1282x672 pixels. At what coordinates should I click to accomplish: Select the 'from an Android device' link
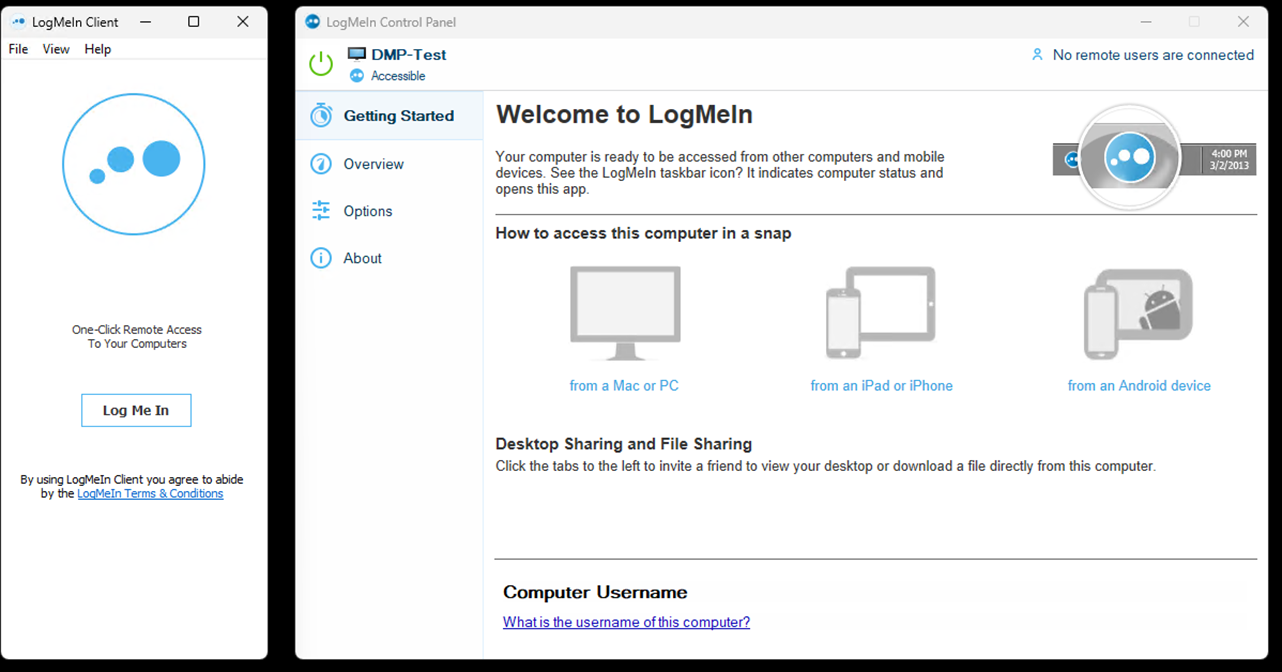click(1139, 386)
